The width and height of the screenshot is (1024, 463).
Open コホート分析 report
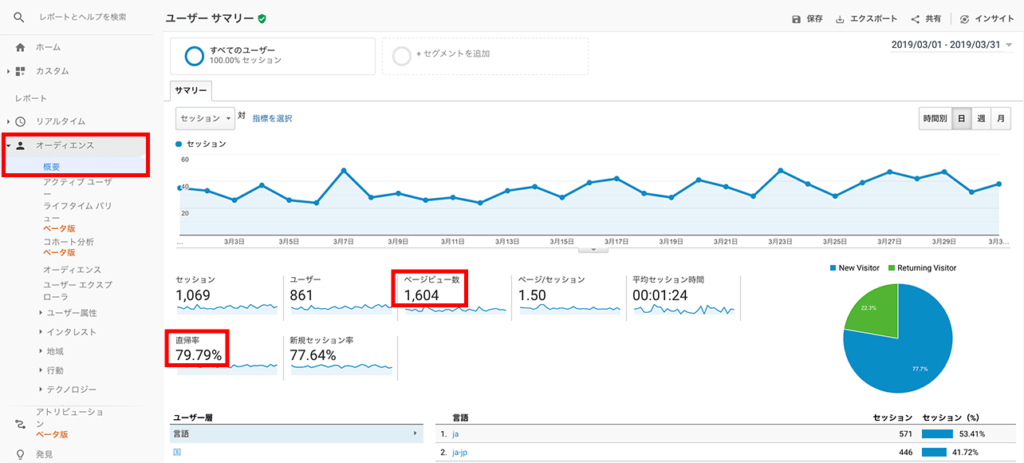coord(69,242)
